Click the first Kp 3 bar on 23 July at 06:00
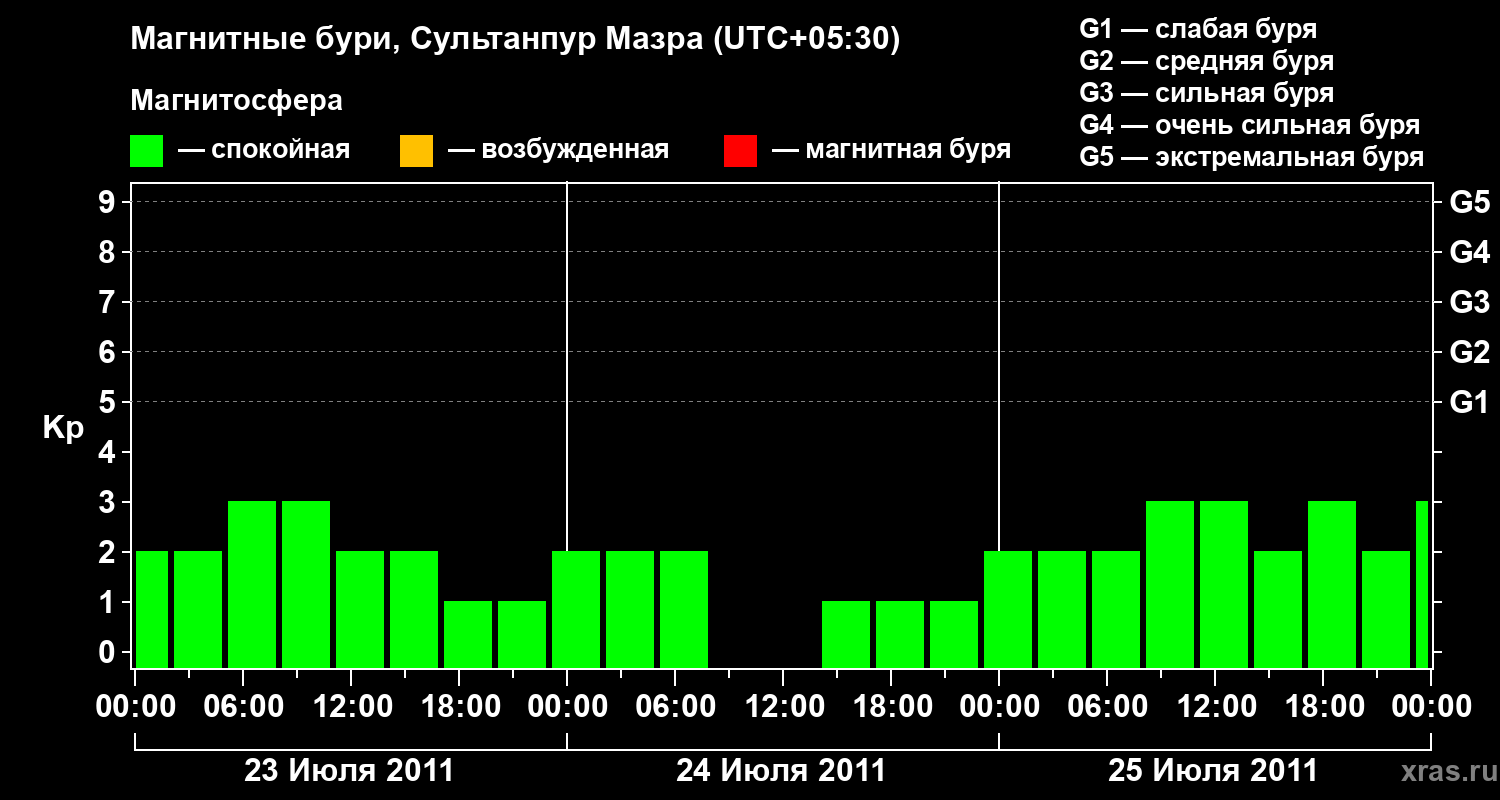 pos(252,584)
